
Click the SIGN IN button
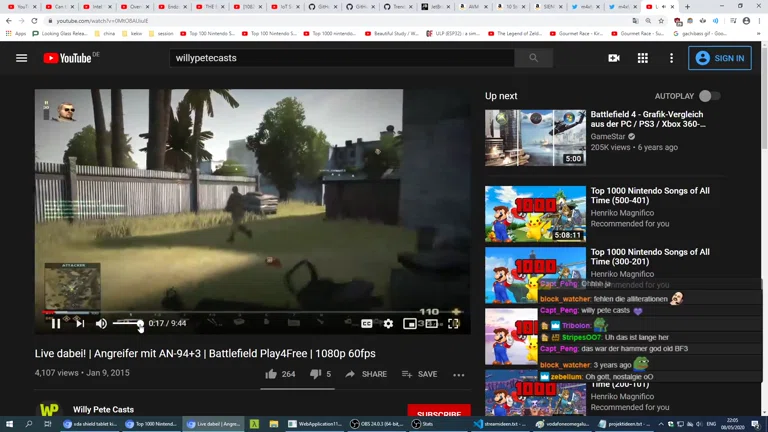[720, 58]
